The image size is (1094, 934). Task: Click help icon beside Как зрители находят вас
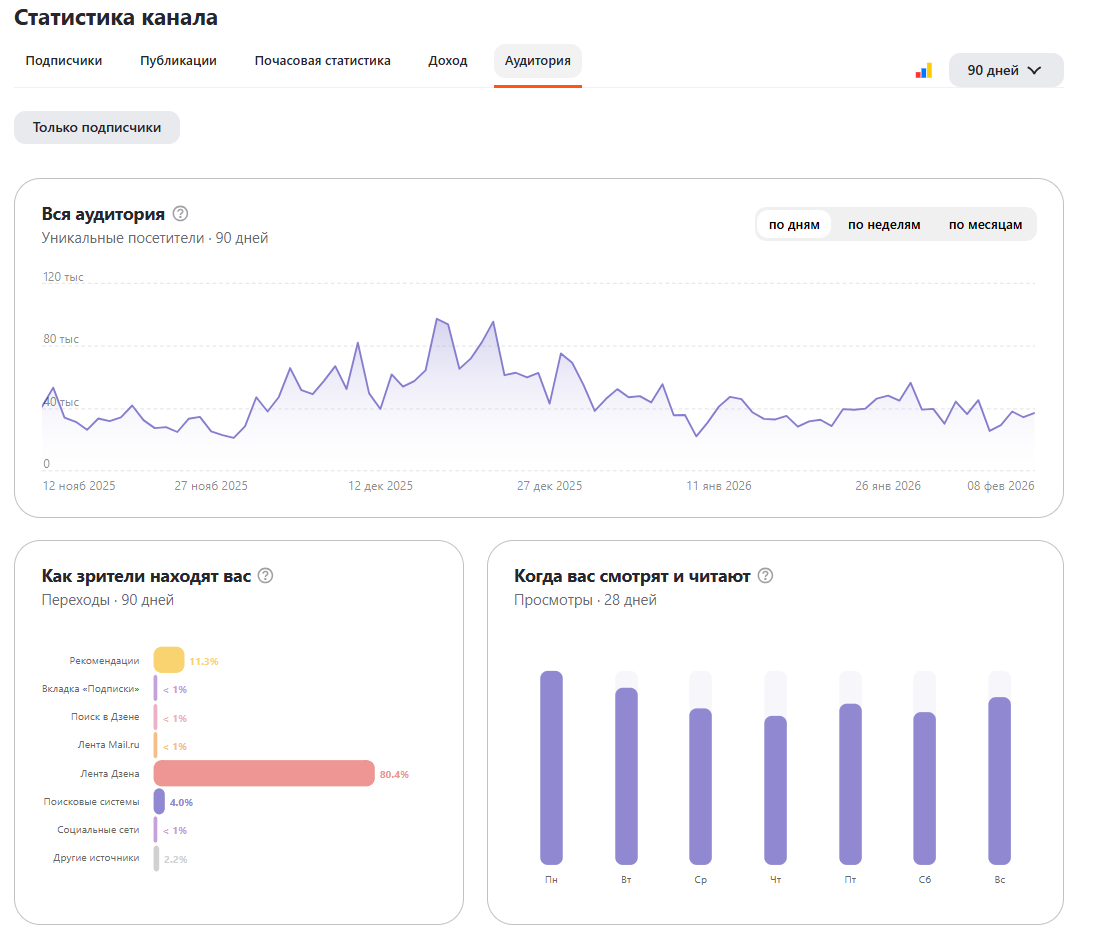point(265,576)
